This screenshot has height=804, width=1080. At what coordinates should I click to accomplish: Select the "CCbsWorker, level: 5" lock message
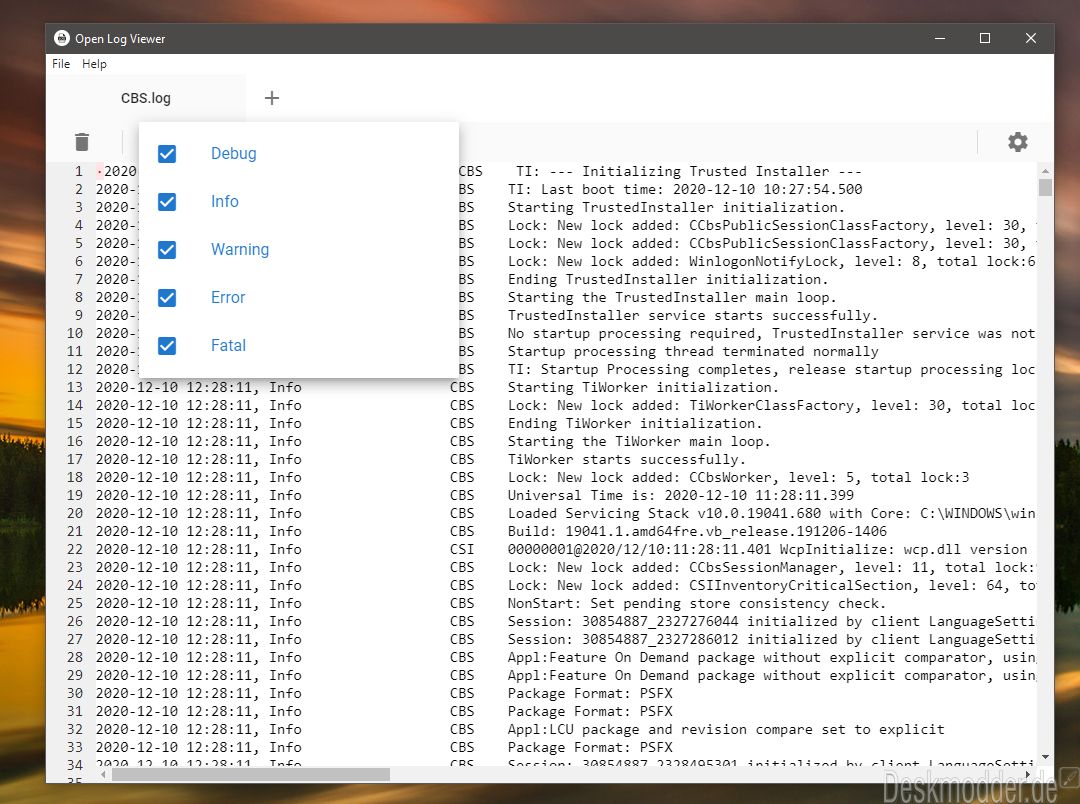[738, 477]
